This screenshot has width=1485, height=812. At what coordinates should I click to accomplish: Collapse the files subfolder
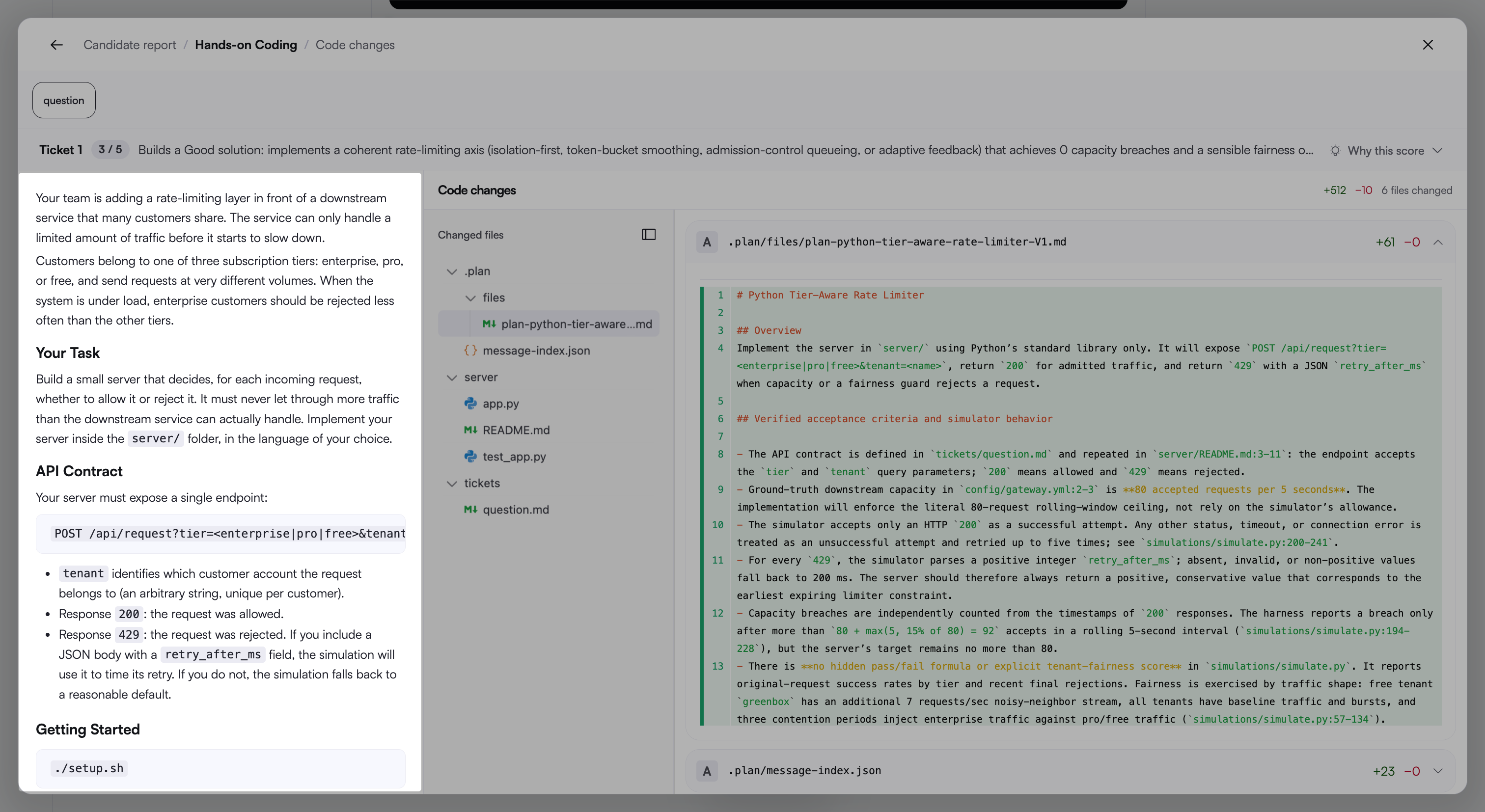click(470, 298)
